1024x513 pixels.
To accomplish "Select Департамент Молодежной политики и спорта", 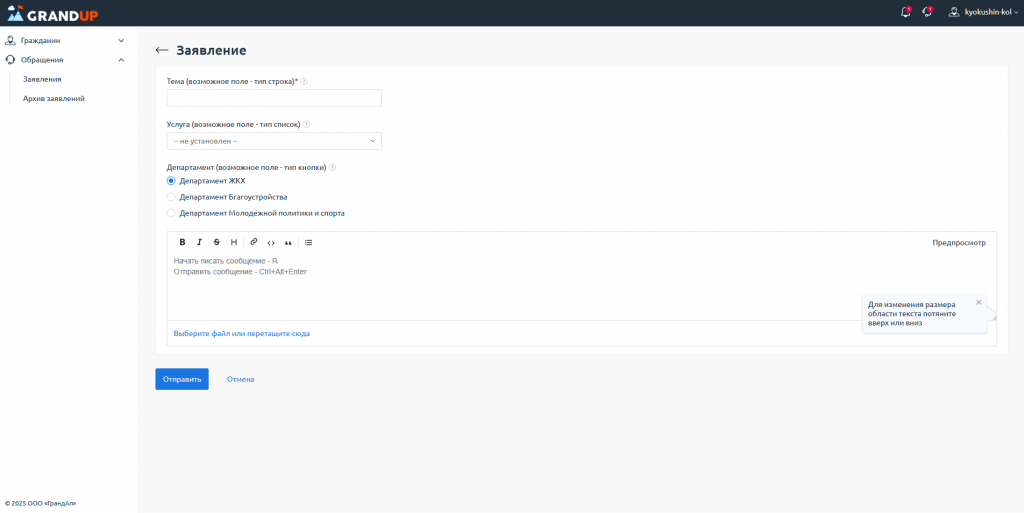I will 171,213.
